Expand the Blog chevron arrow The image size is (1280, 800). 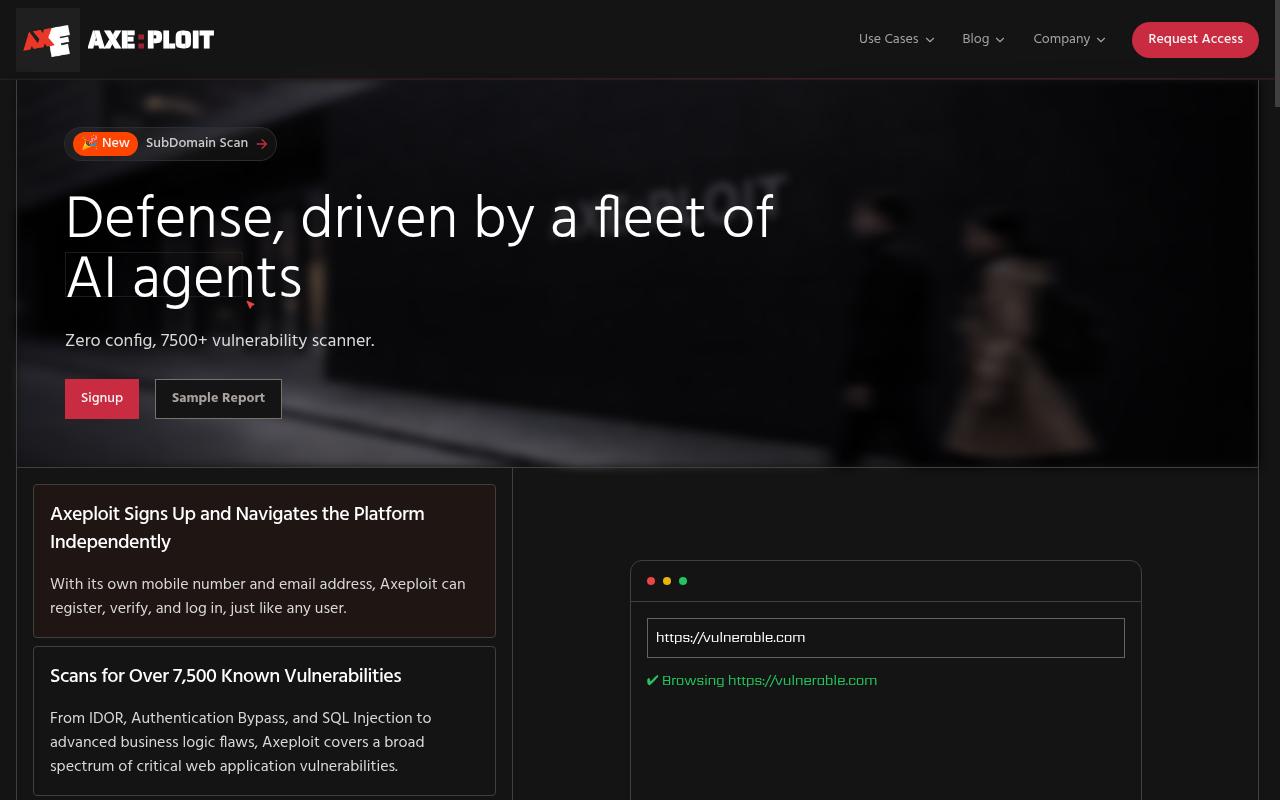[1000, 40]
